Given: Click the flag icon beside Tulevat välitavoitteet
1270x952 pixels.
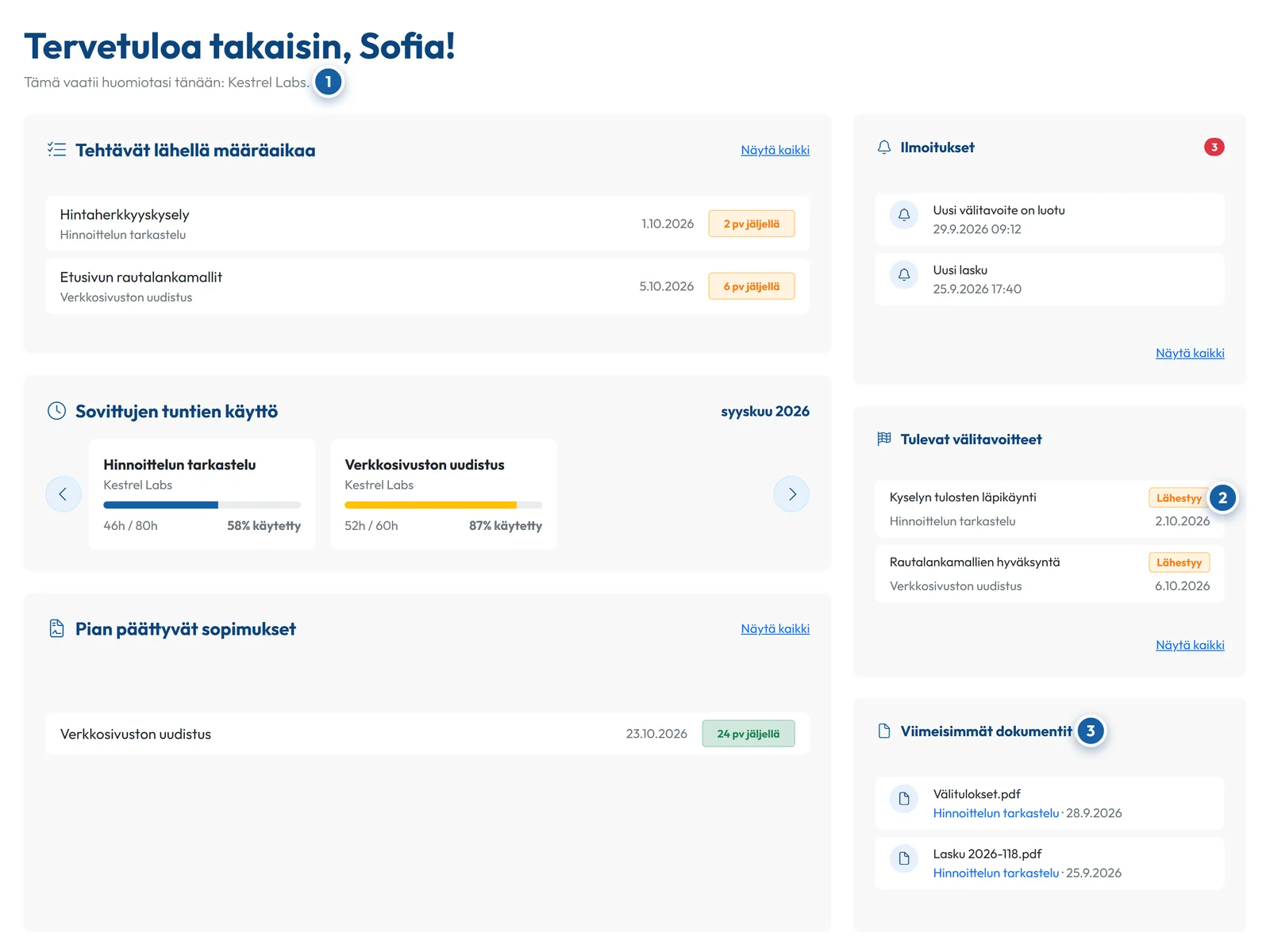Looking at the screenshot, I should 884,439.
